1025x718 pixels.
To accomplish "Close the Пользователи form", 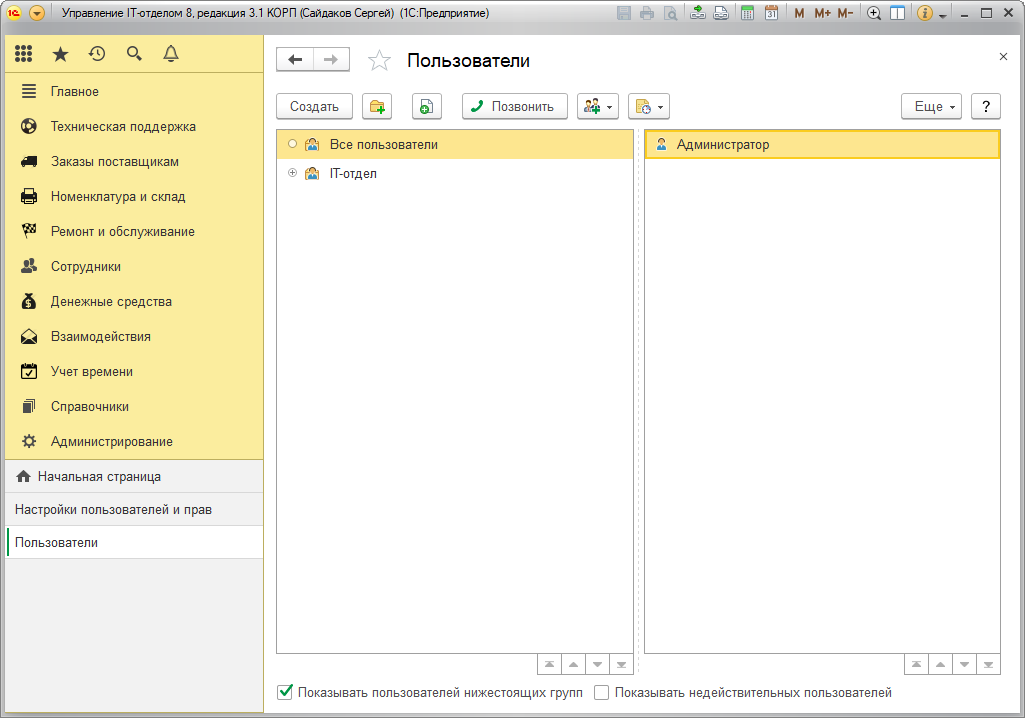I will click(1003, 57).
